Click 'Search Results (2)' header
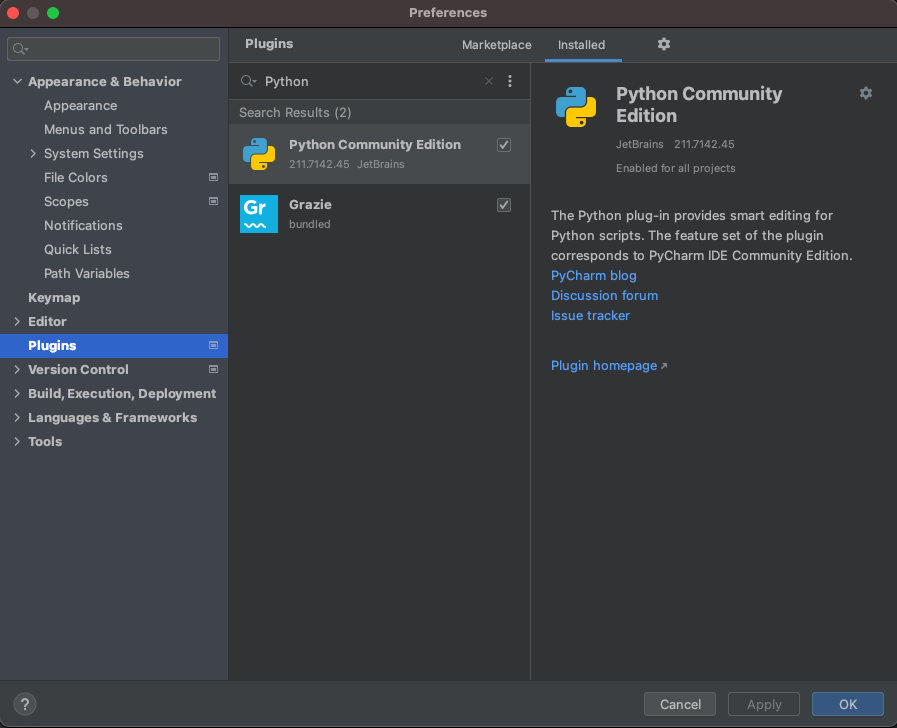 [x=295, y=113]
